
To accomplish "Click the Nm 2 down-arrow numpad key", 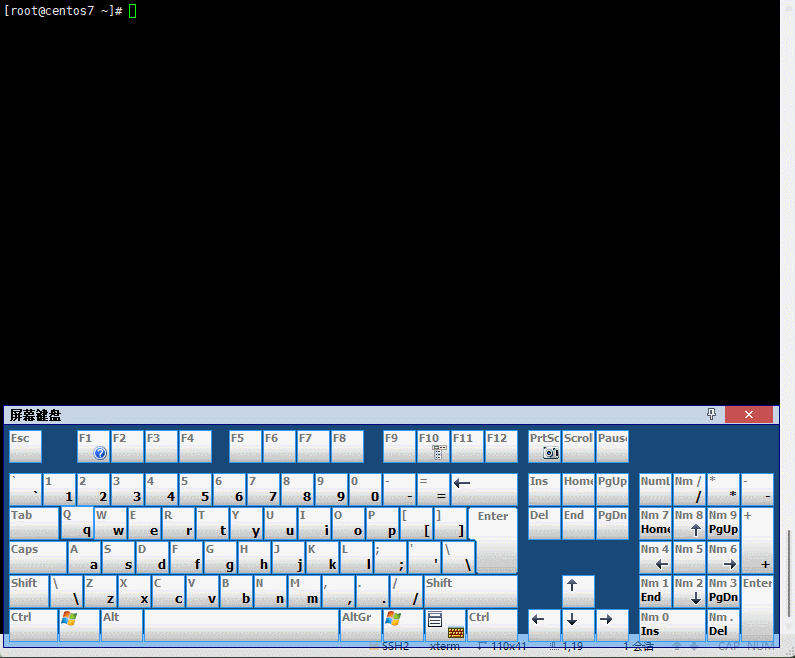I will pos(689,591).
